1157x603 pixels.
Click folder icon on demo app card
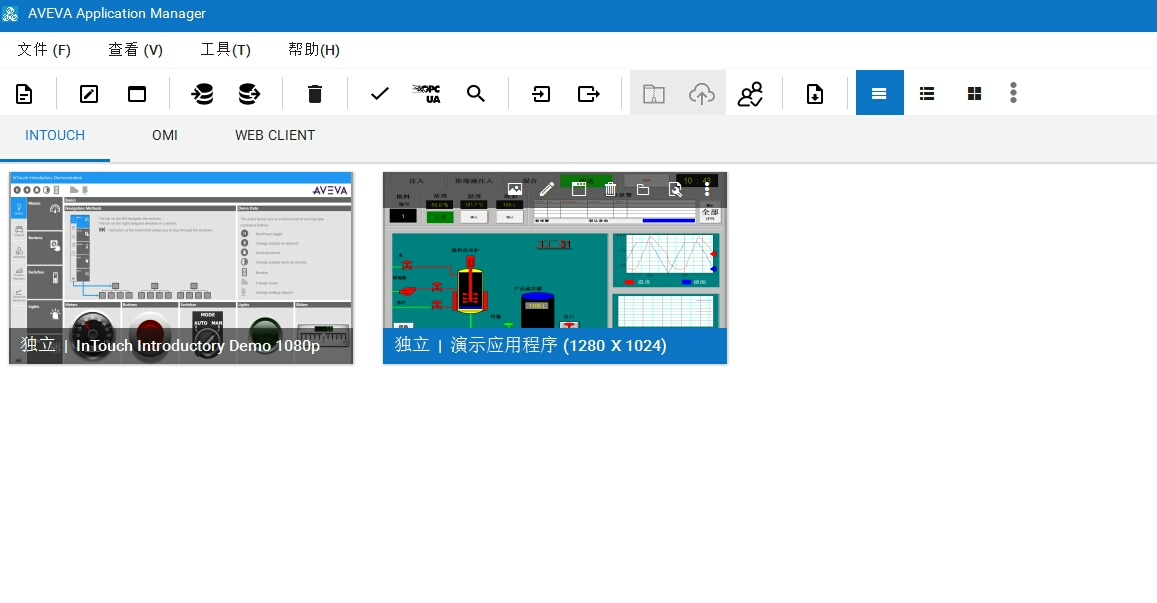[643, 190]
